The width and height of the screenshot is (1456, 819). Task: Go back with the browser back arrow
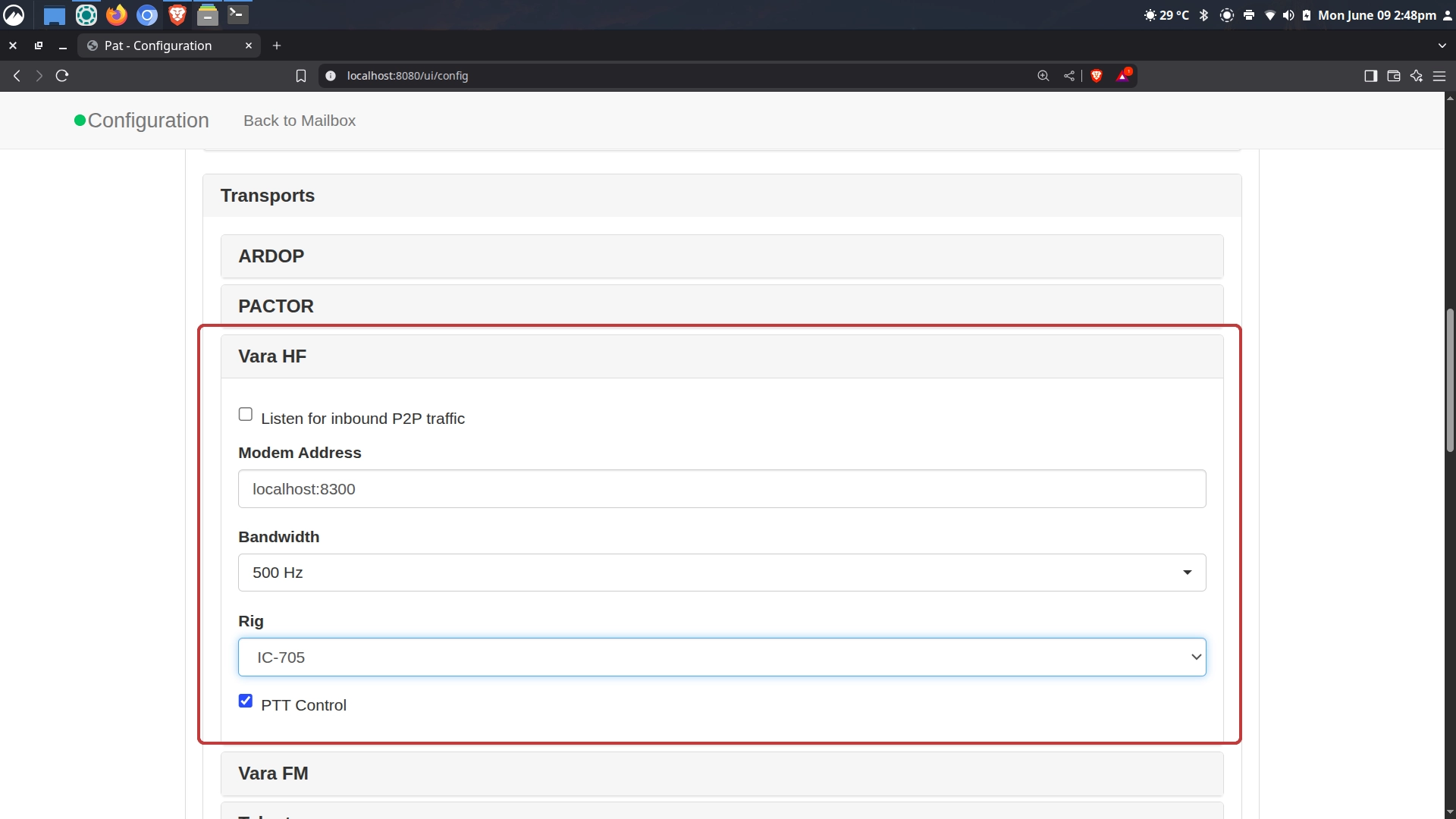[17, 76]
